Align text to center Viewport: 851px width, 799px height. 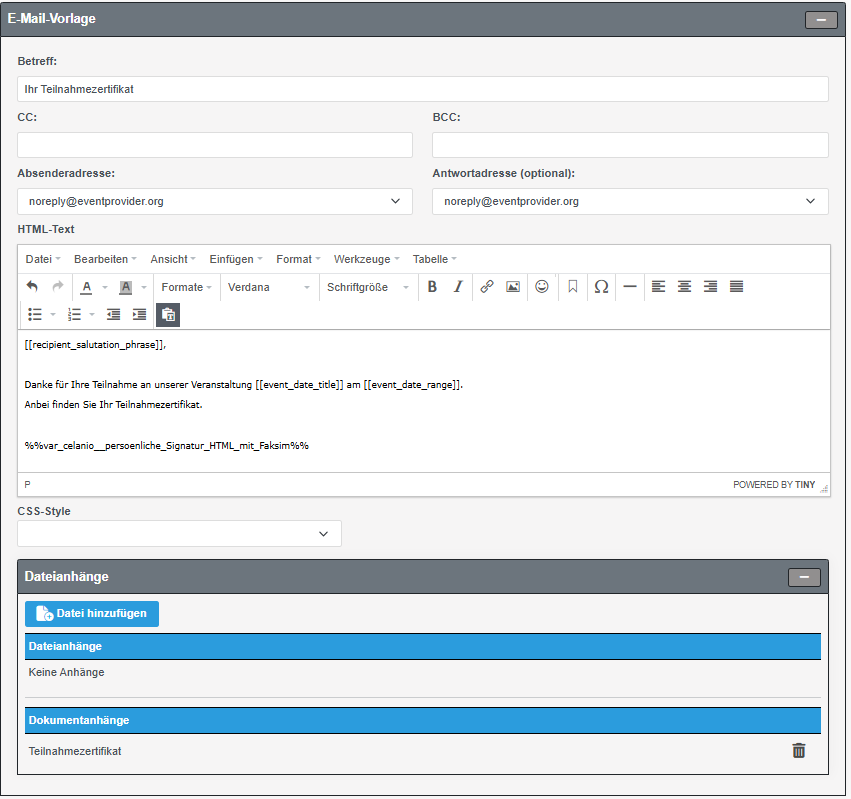click(x=684, y=287)
